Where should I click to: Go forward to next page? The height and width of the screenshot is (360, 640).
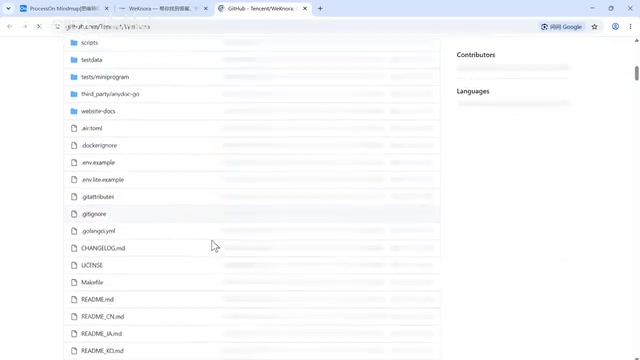[24, 27]
